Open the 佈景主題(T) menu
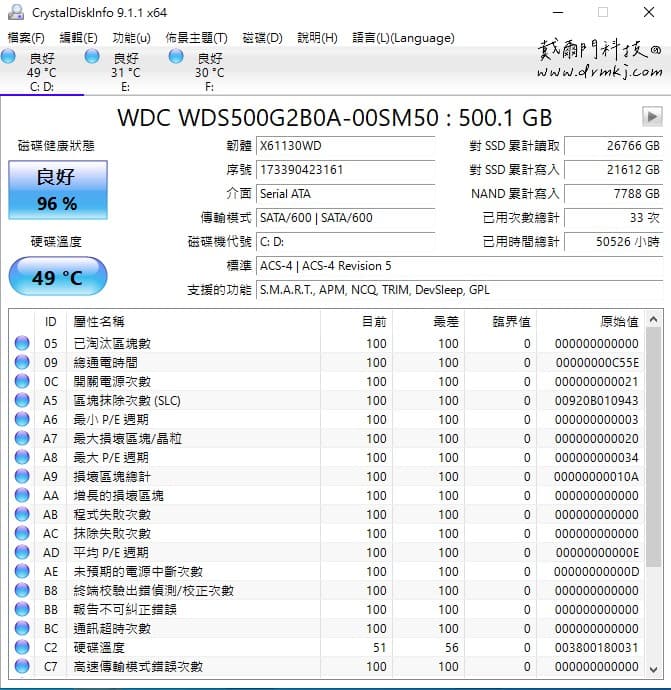Viewport: 671px width, 690px height. [x=196, y=38]
